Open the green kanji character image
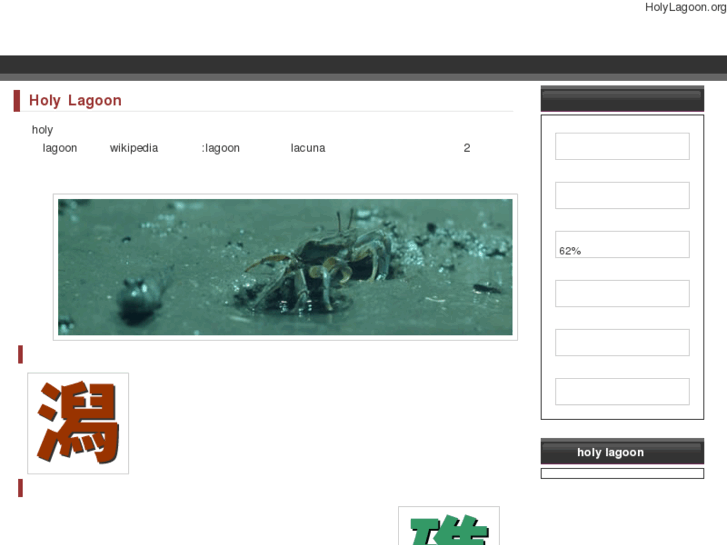This screenshot has width=727, height=545. tap(449, 526)
